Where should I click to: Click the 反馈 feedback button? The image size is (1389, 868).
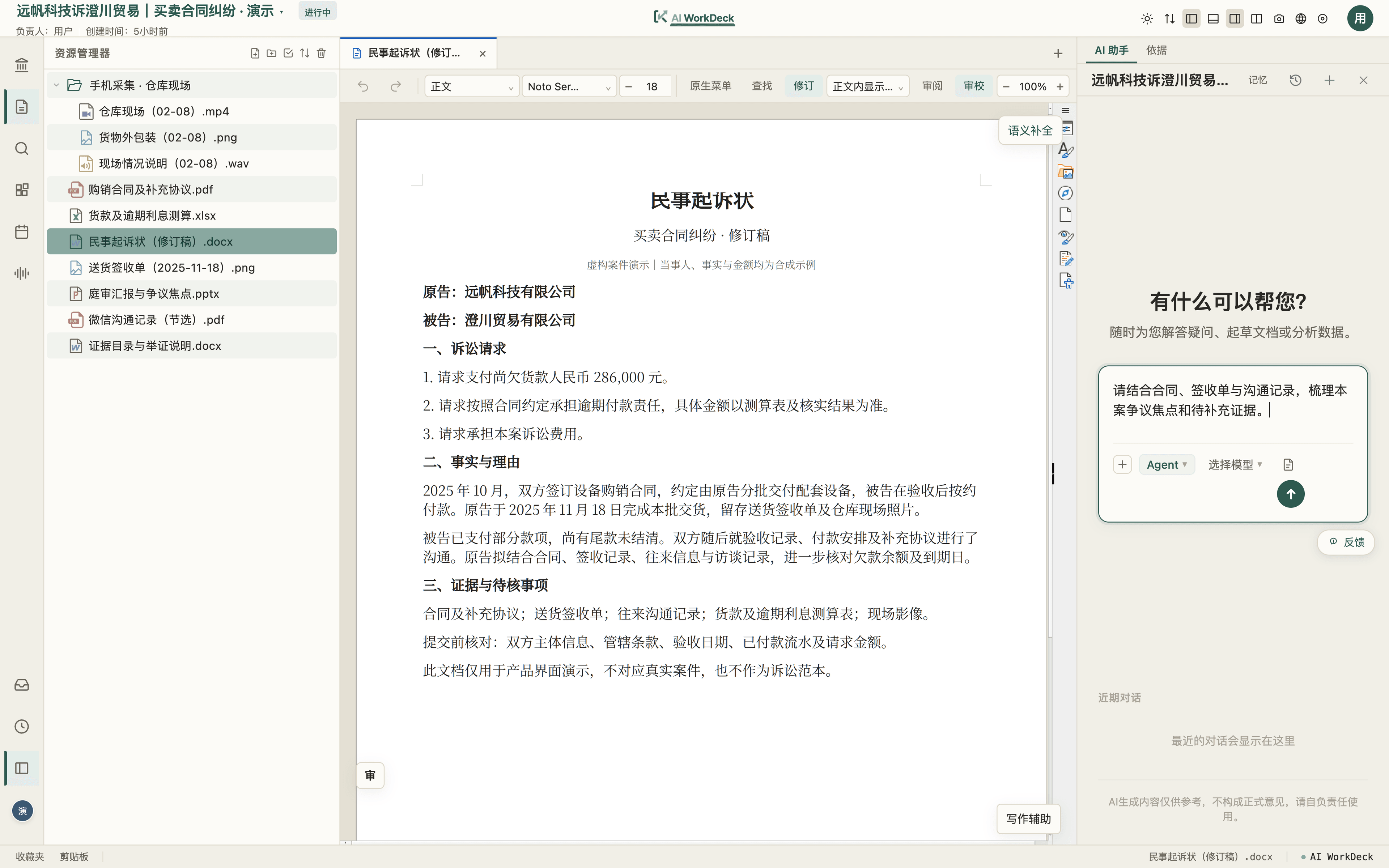(x=1346, y=542)
